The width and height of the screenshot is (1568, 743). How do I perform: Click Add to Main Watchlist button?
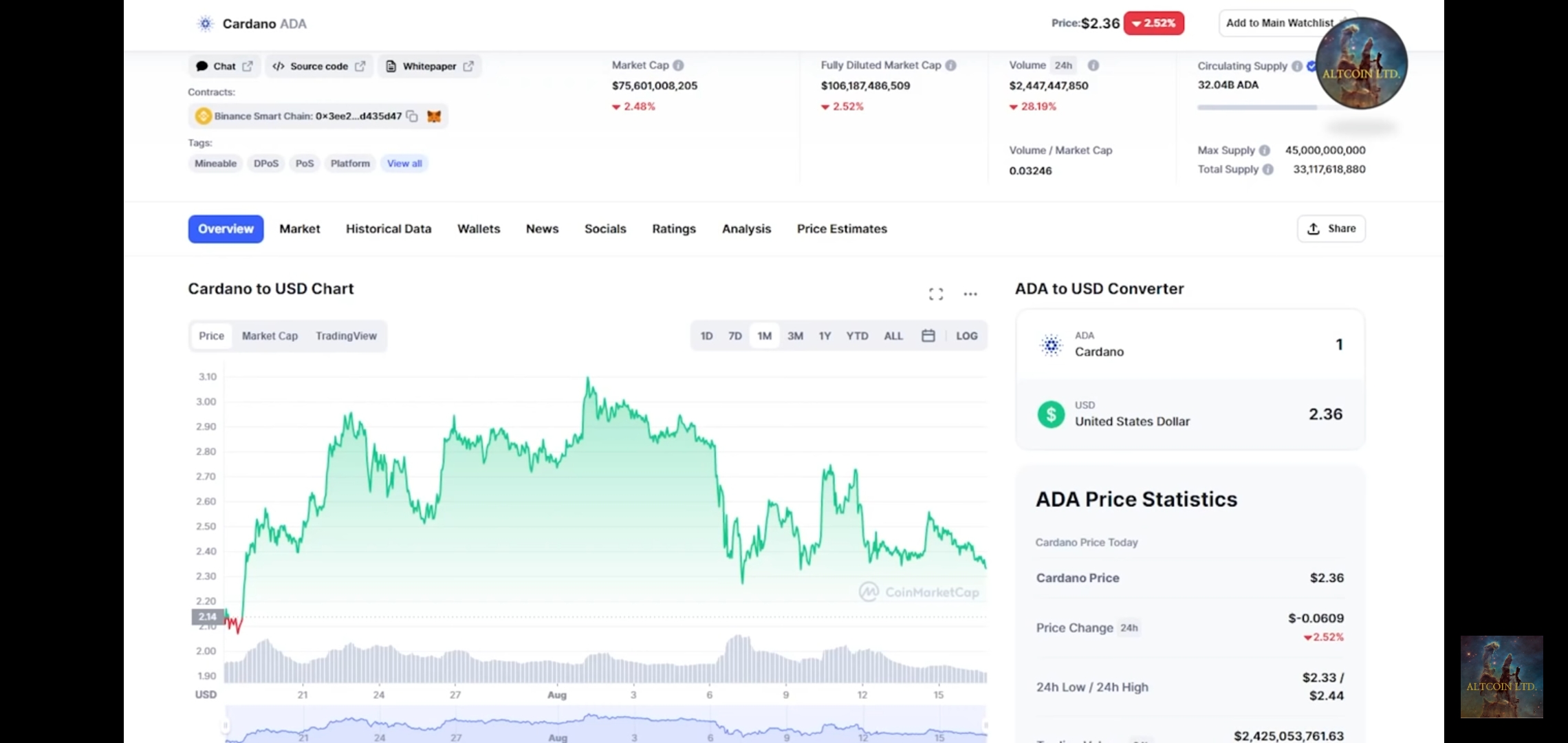tap(1280, 23)
